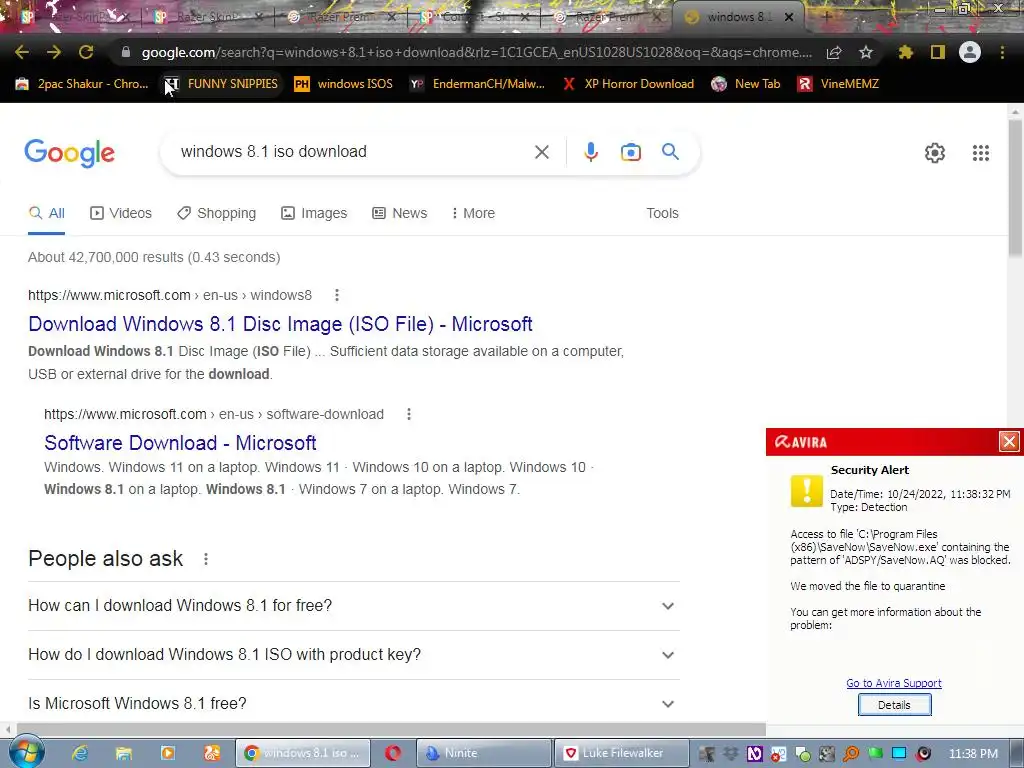Search by image with the camera icon
Viewport: 1024px width, 768px height.
coord(630,152)
